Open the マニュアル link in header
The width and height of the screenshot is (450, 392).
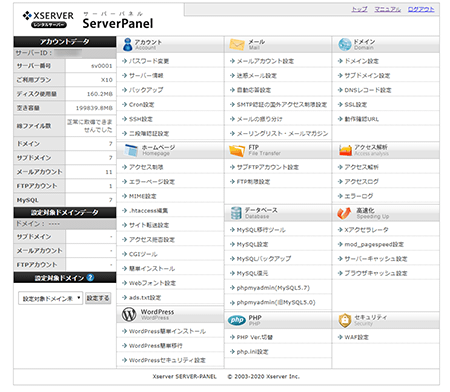click(387, 9)
